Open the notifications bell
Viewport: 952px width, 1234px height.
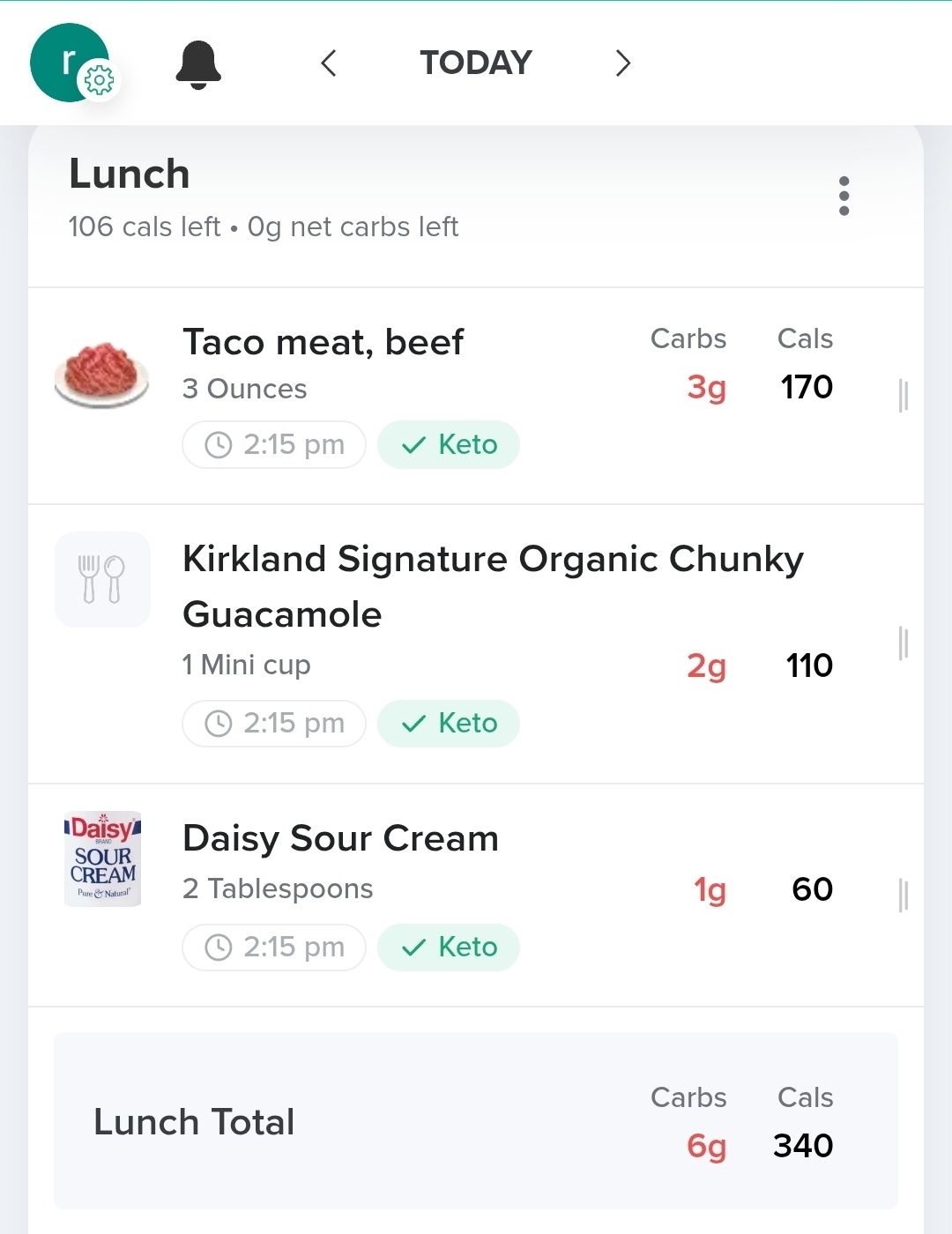[x=198, y=64]
